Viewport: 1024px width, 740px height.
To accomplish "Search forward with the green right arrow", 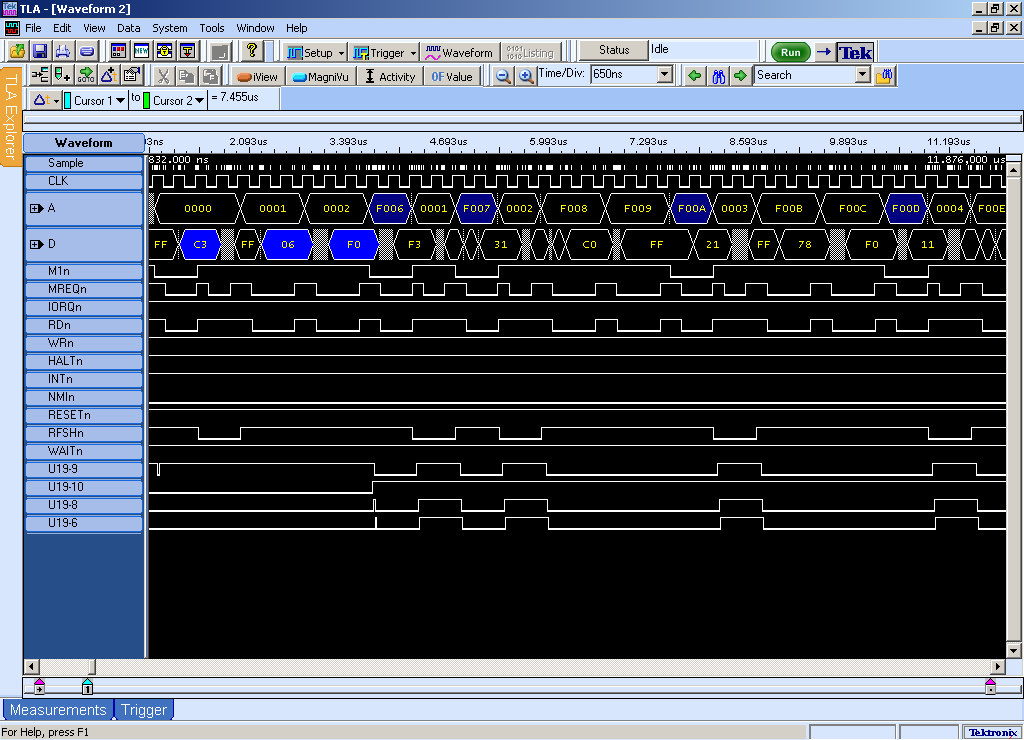I will pyautogui.click(x=741, y=76).
